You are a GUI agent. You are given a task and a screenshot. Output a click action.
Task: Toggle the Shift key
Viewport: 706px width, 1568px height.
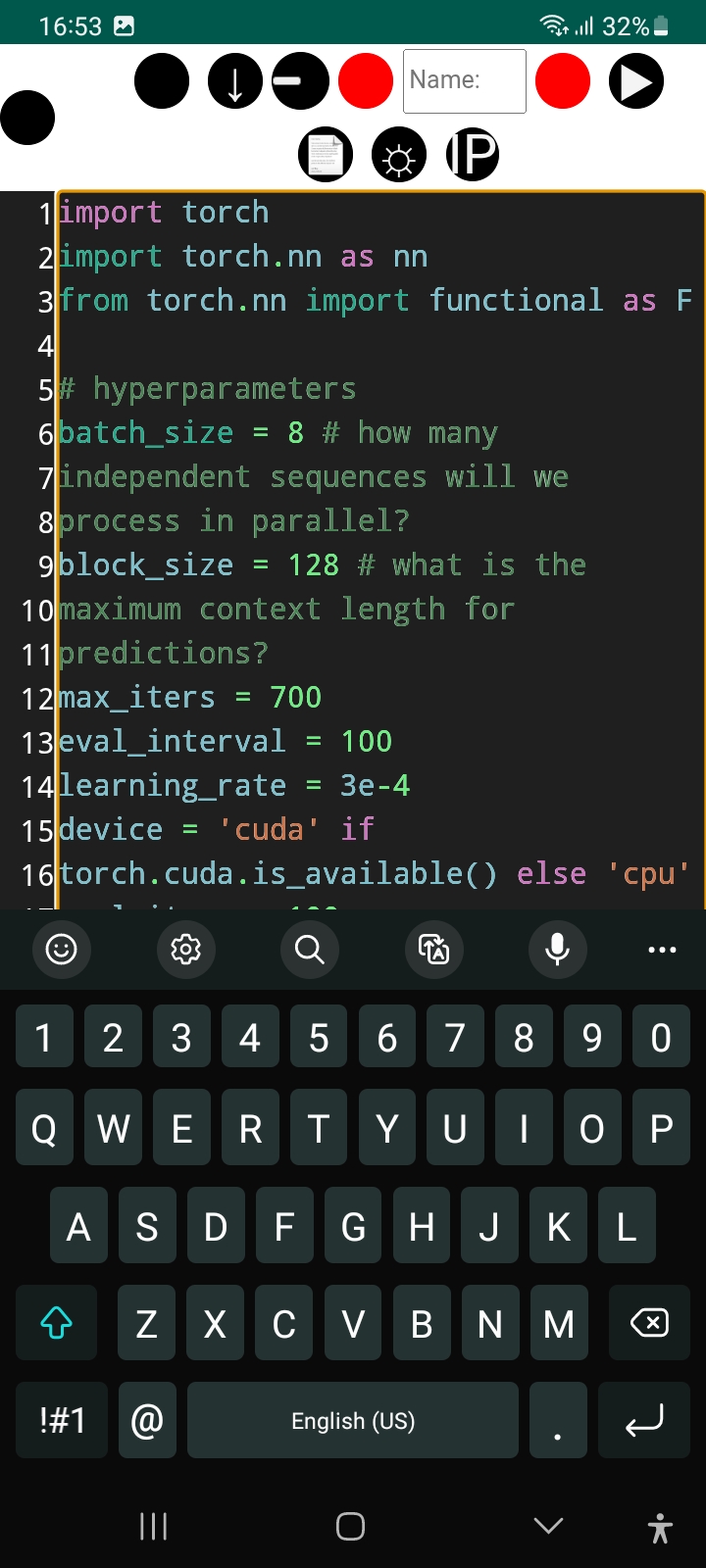[x=57, y=1323]
